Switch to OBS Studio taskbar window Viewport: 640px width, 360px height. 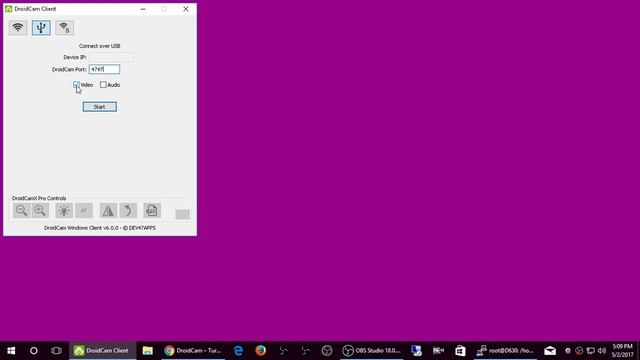point(371,351)
